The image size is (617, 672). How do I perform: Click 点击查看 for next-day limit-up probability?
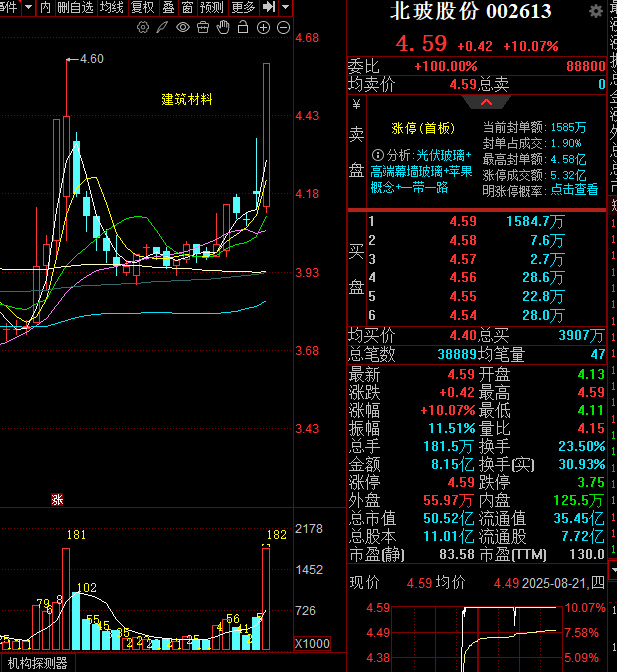click(x=574, y=189)
